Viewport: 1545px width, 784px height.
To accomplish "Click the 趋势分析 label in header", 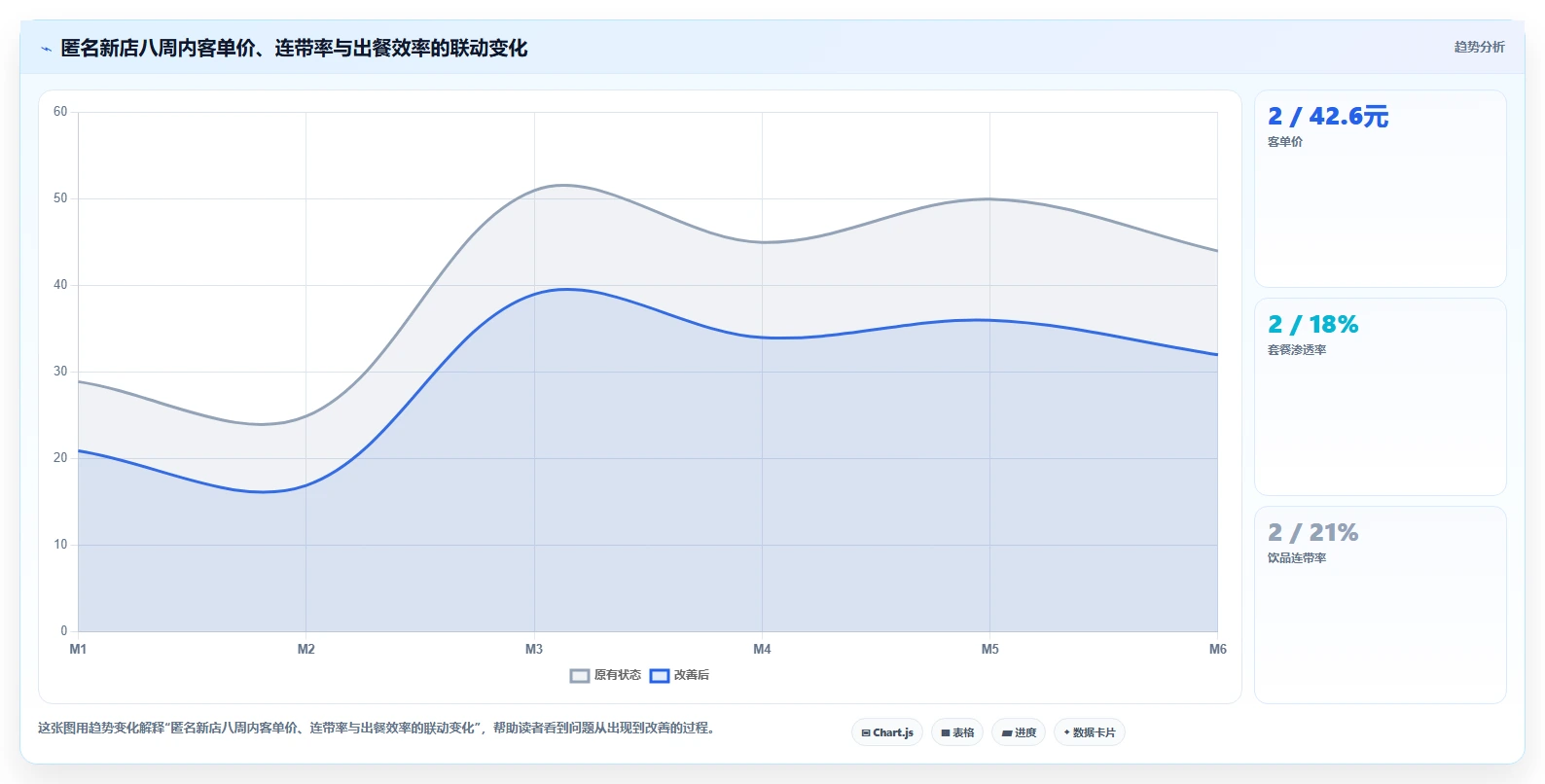I will coord(1479,47).
